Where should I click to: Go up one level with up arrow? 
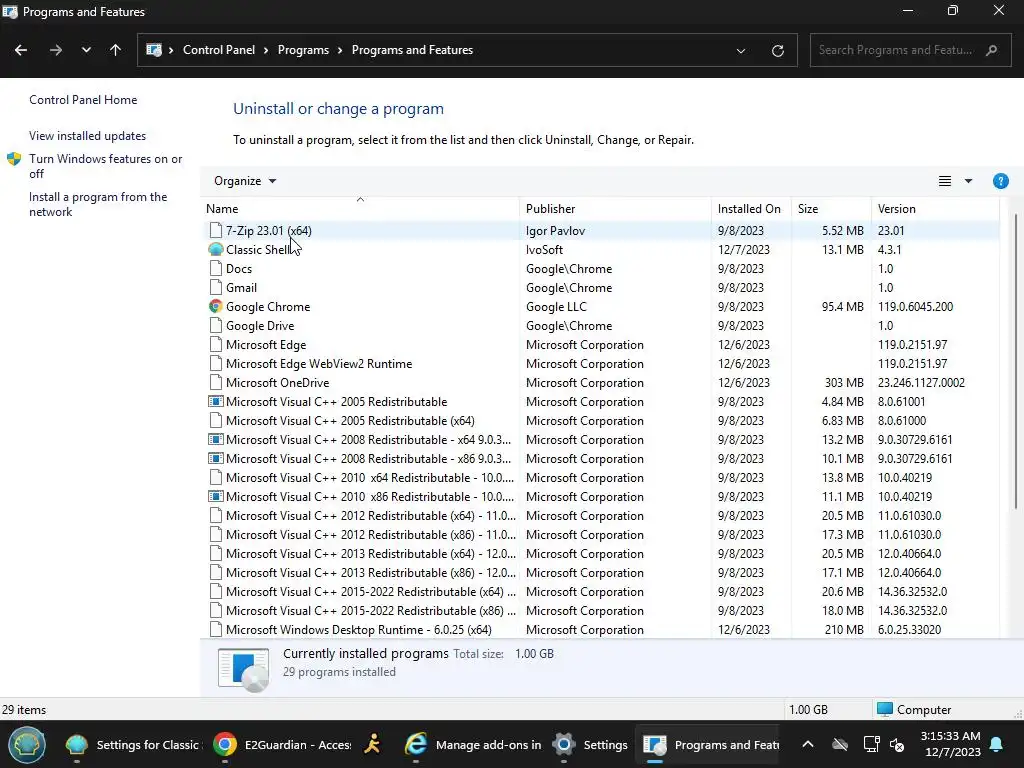click(116, 50)
